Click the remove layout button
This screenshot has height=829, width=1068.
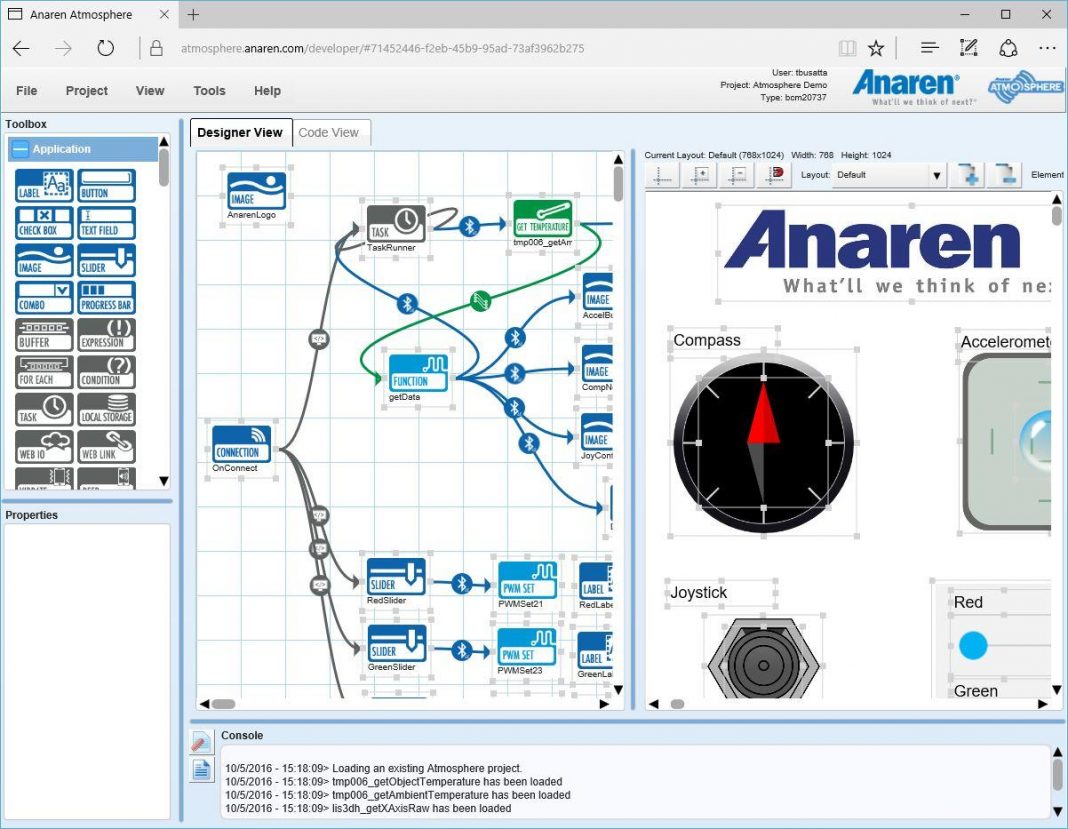click(x=1004, y=175)
